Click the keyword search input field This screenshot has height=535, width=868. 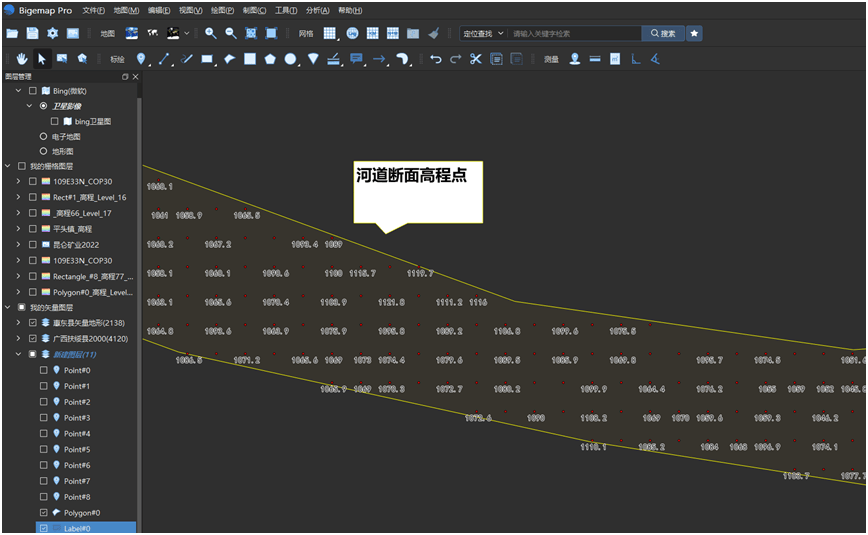tap(574, 33)
